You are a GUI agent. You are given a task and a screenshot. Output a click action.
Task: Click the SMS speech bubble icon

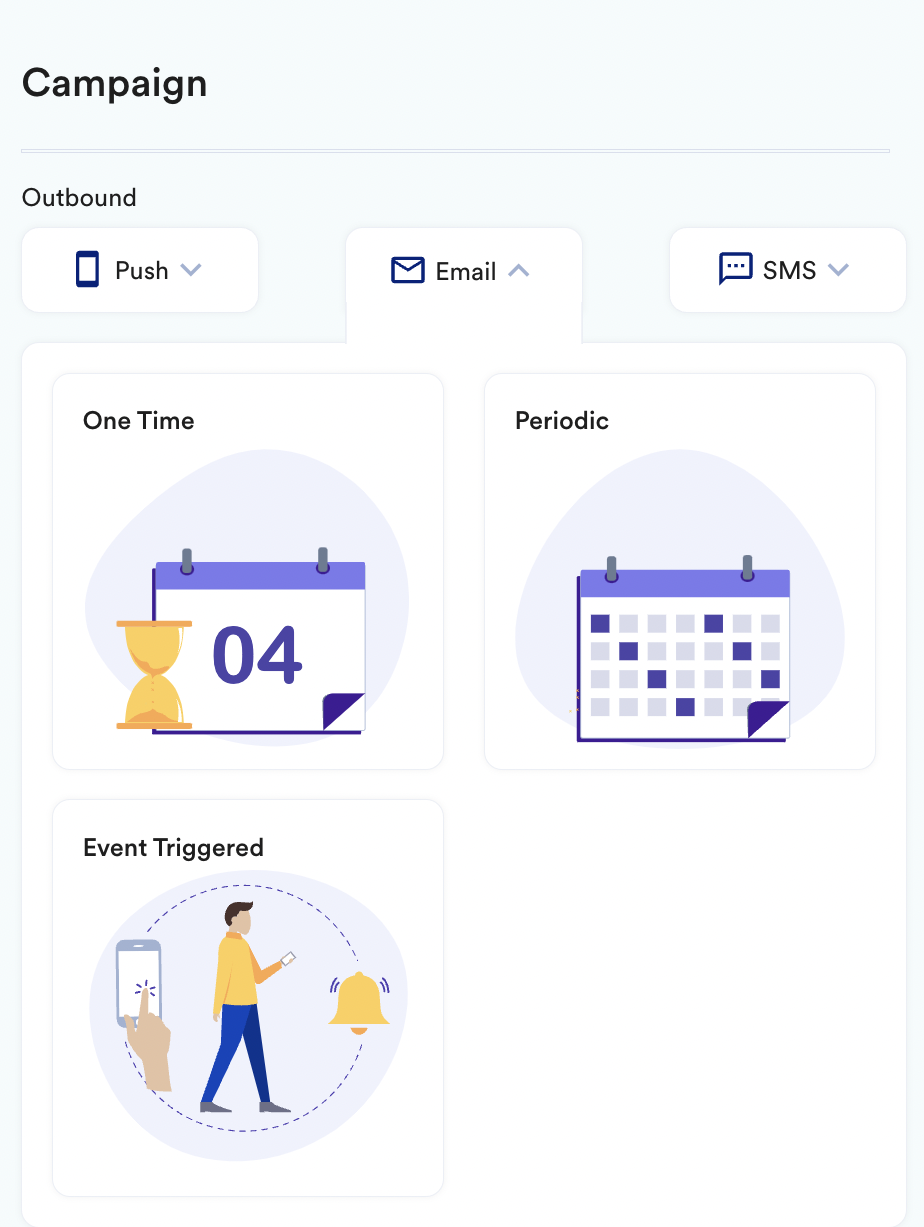point(735,269)
